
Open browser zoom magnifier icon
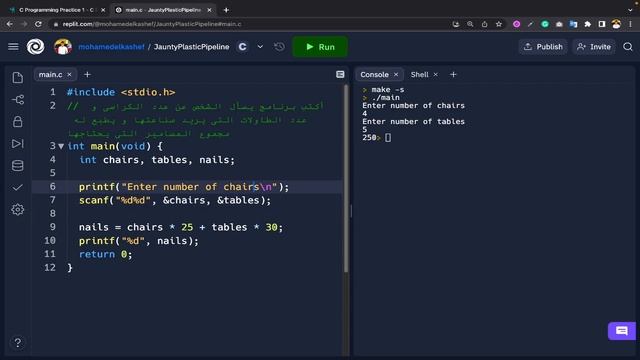click(x=470, y=24)
